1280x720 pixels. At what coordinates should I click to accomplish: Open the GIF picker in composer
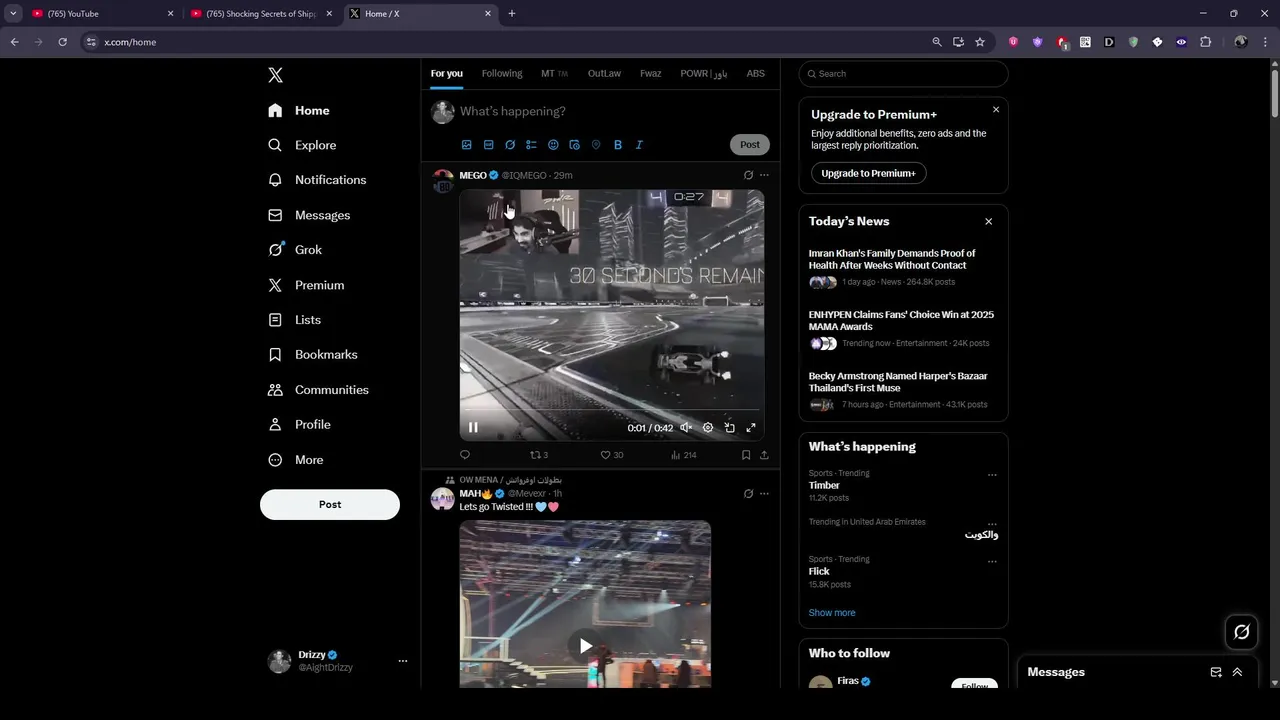pyautogui.click(x=488, y=145)
